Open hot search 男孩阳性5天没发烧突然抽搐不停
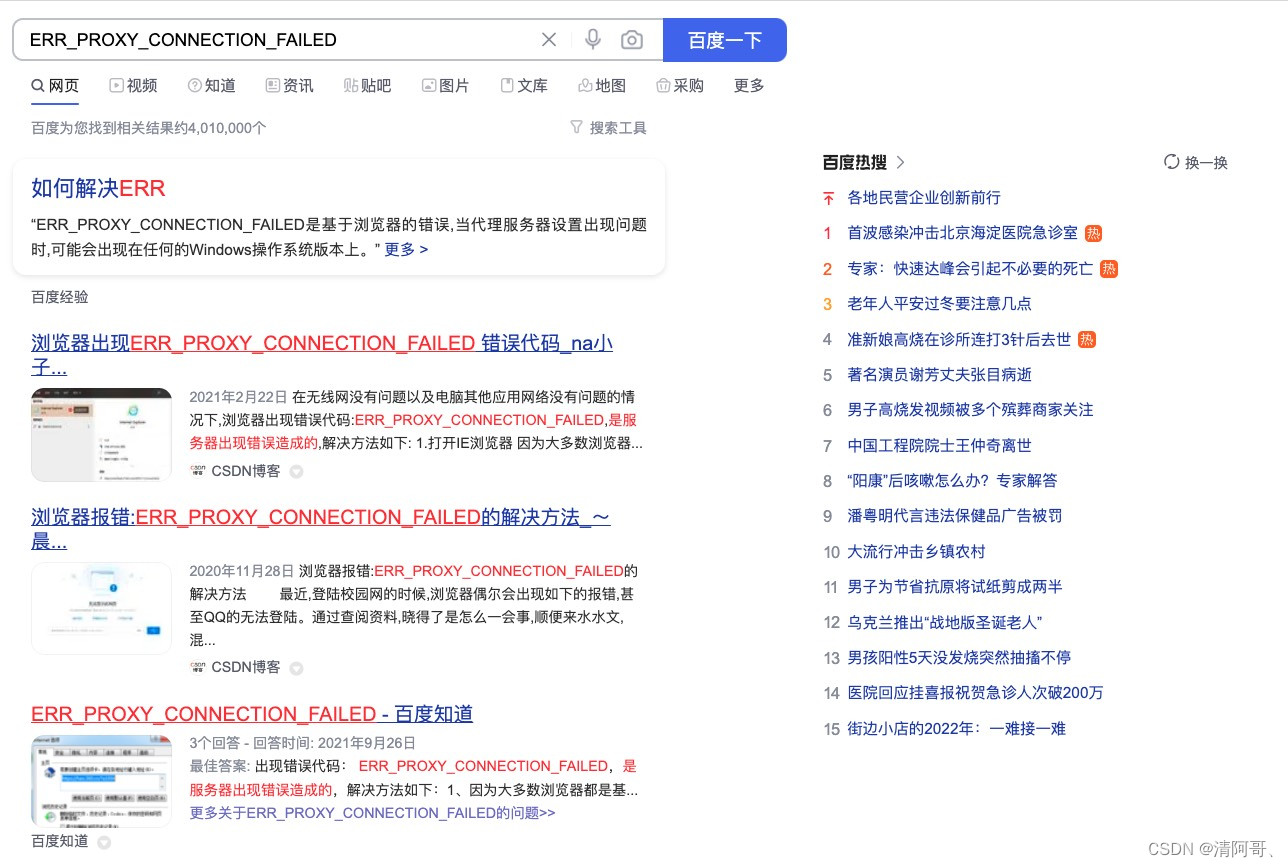This screenshot has width=1288, height=867. tap(959, 658)
